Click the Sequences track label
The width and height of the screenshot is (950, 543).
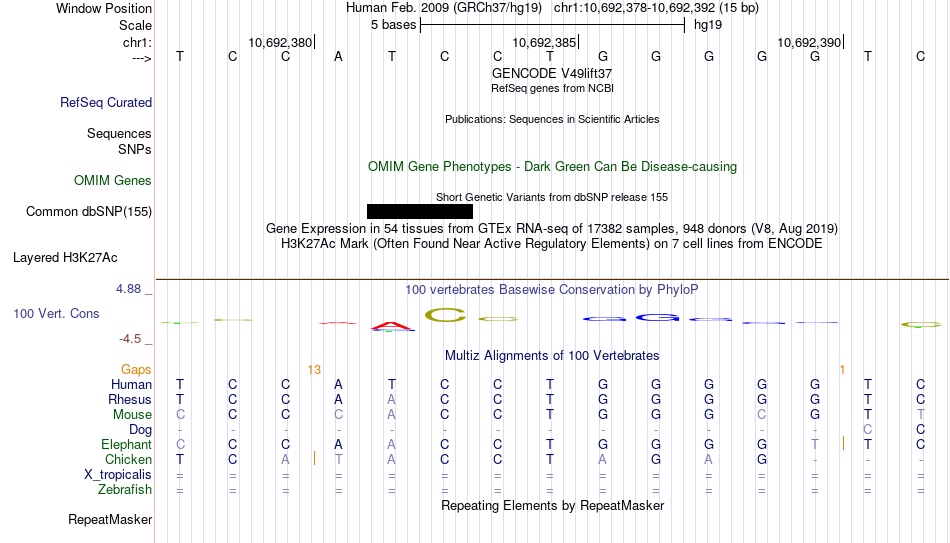point(119,133)
